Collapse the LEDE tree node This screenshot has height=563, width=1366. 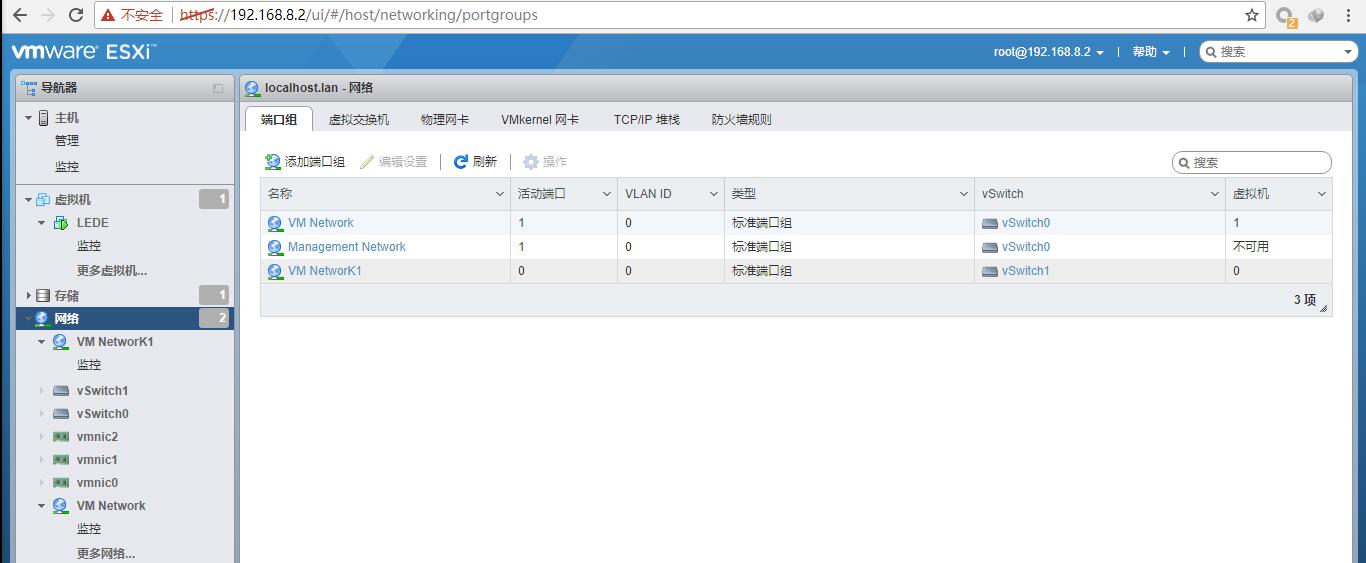click(41, 223)
